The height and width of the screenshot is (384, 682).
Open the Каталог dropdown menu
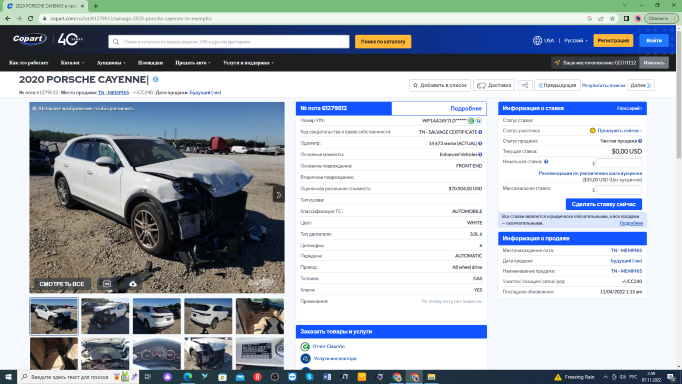click(72, 63)
